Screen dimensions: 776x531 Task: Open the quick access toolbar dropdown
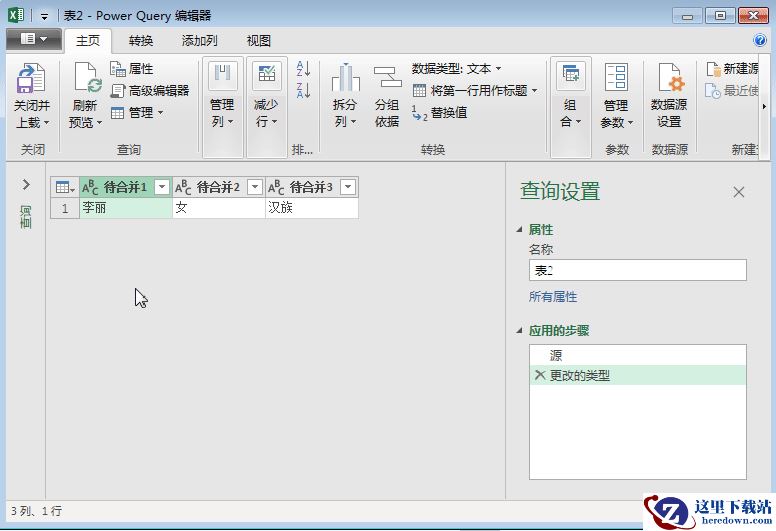coord(45,16)
